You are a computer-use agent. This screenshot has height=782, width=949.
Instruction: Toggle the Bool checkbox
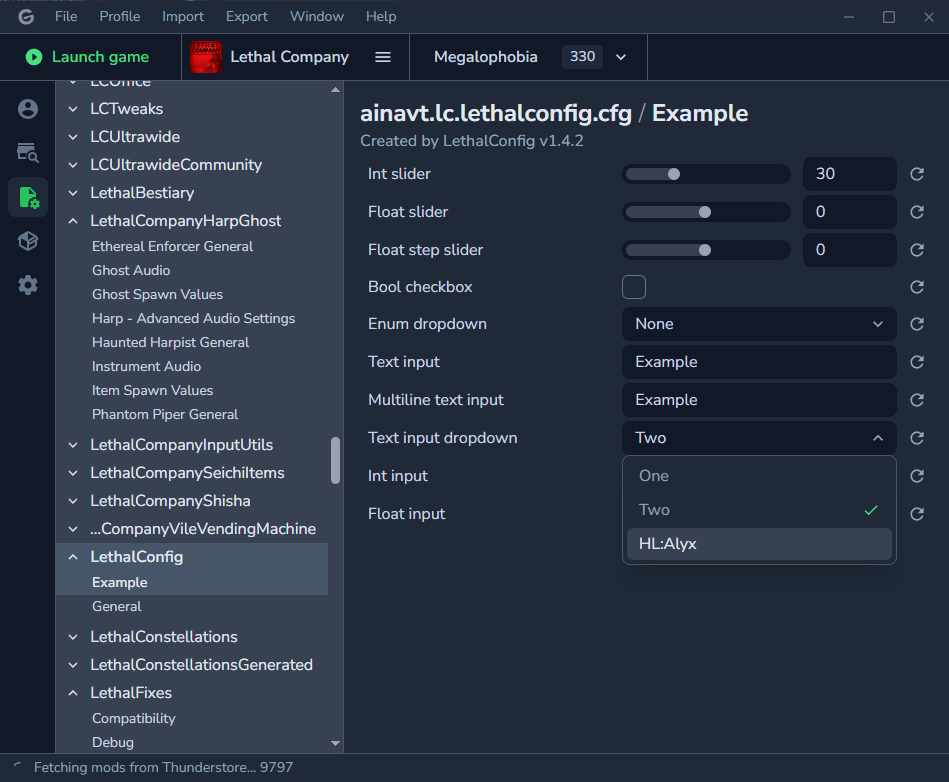click(x=634, y=287)
